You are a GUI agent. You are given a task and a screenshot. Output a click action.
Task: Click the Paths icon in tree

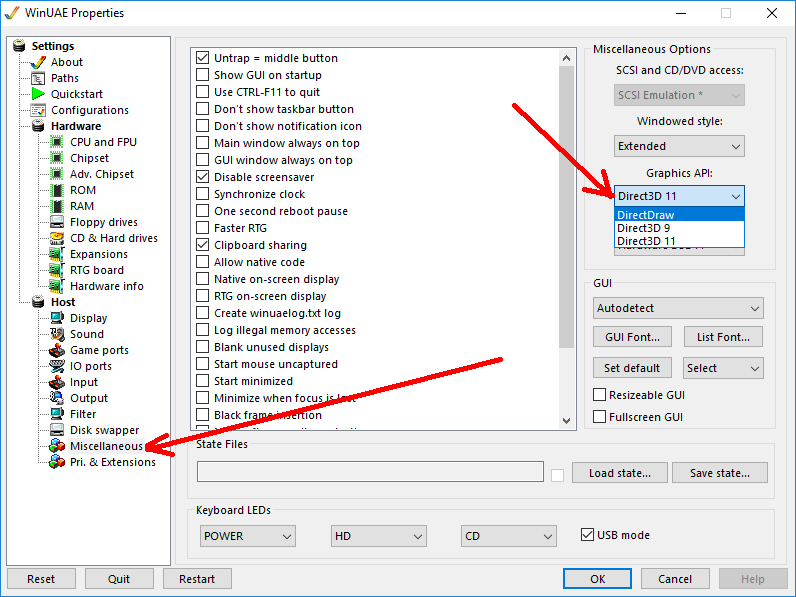[38, 78]
